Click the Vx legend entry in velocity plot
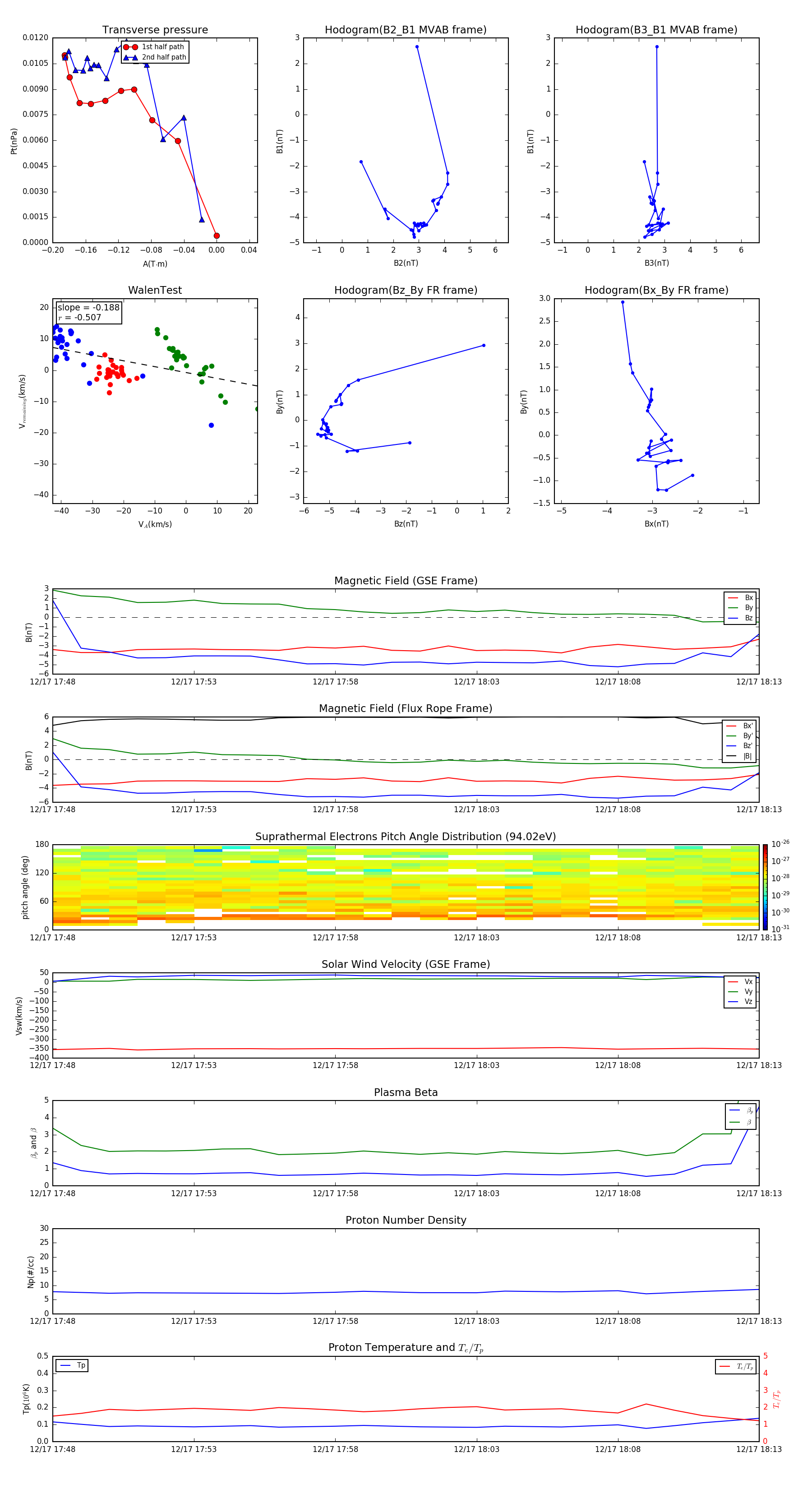The height and width of the screenshot is (1489, 812). (740, 981)
